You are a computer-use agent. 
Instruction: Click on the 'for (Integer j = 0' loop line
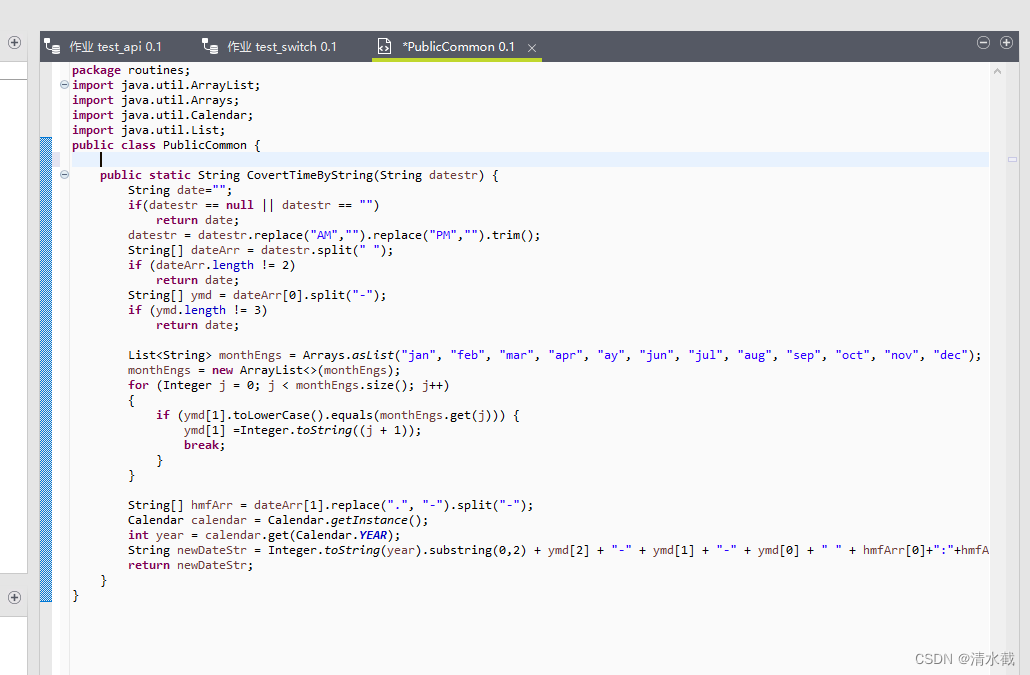point(288,385)
